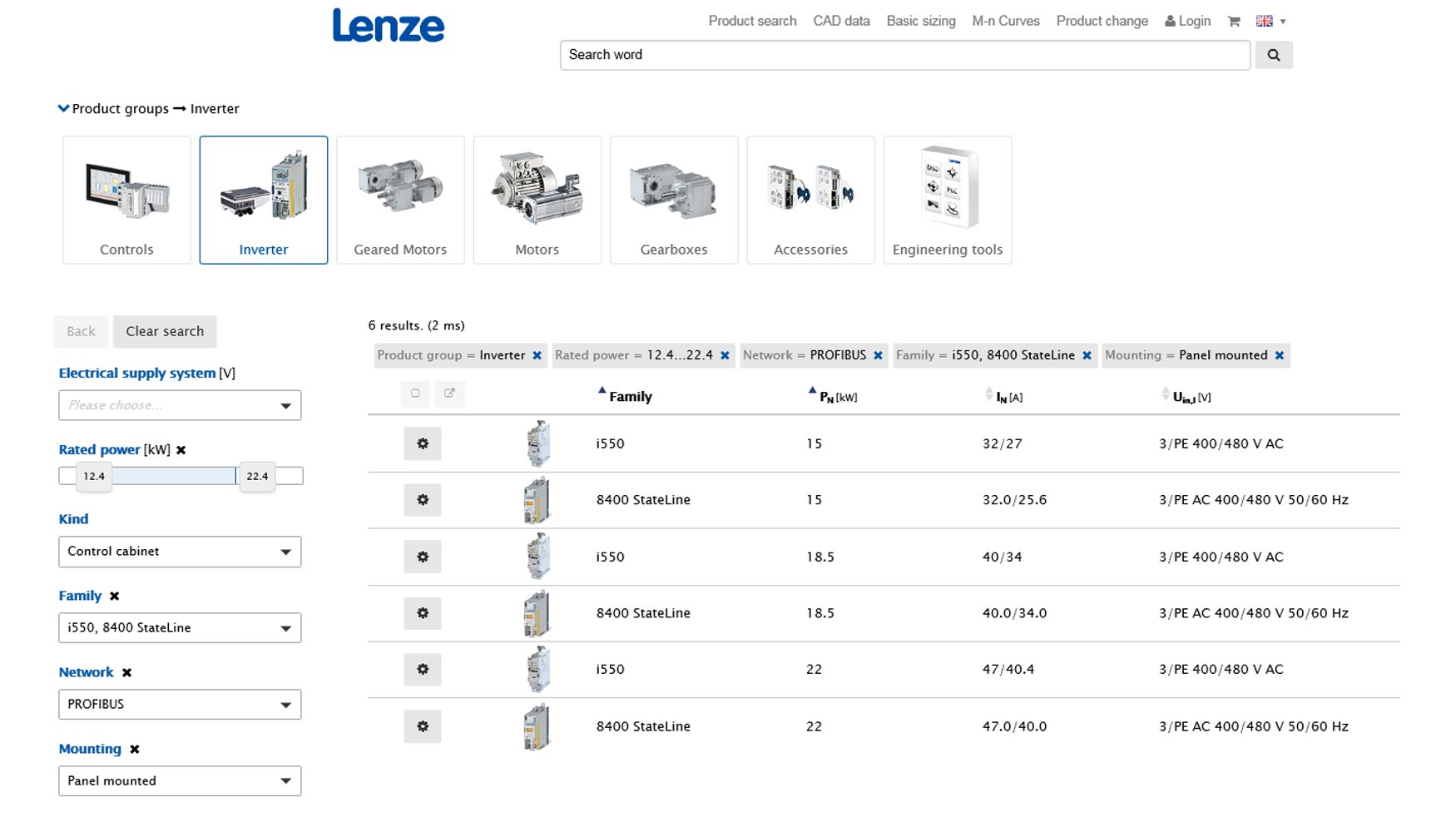
Task: Click the Clear search button
Action: click(x=164, y=331)
